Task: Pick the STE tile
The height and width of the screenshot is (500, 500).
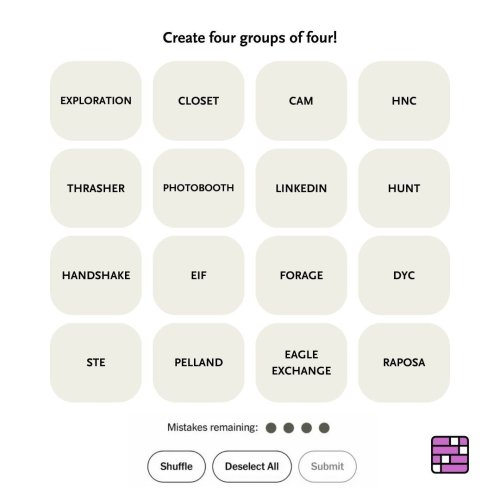Action: [x=96, y=362]
